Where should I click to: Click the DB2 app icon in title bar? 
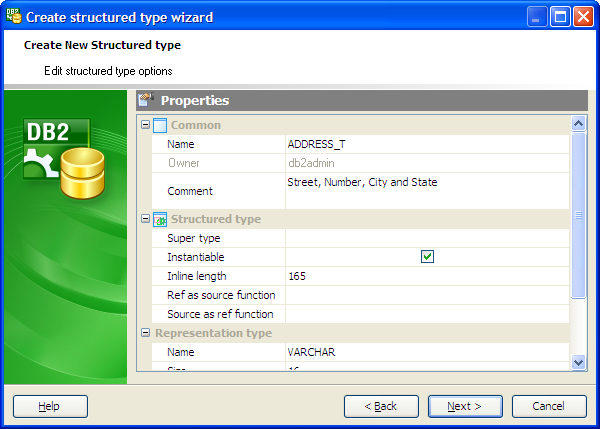(14, 16)
